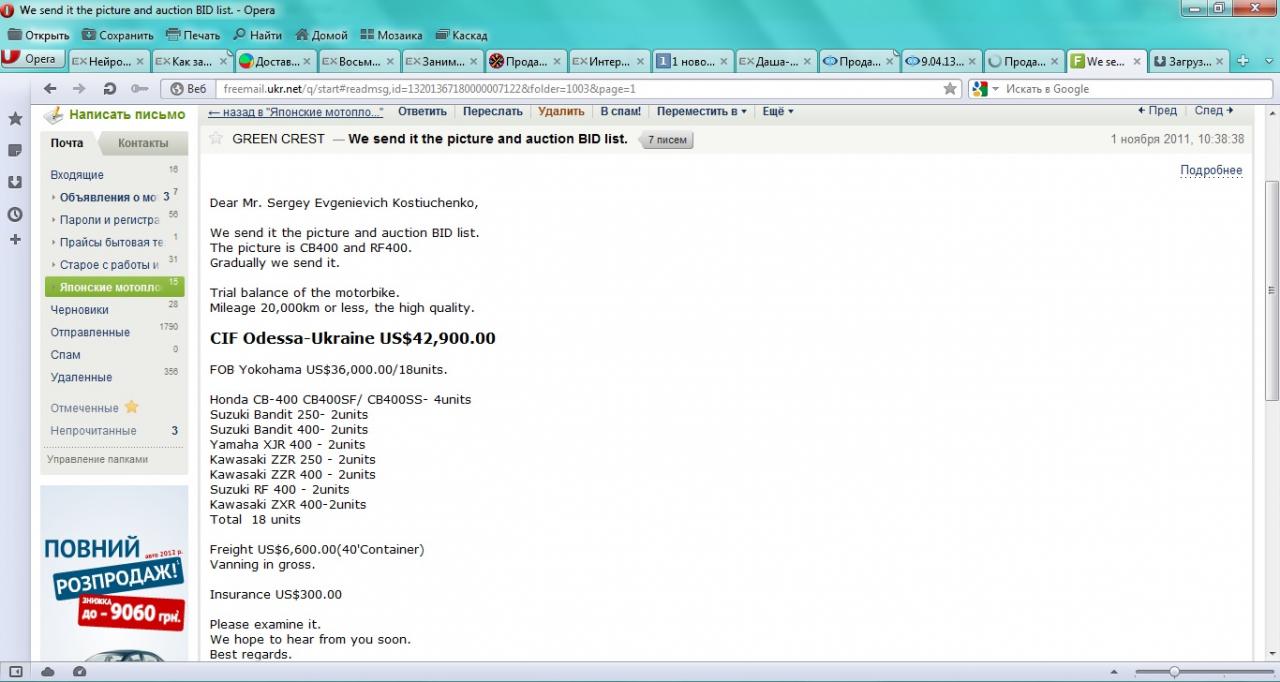Click the Сохранить (Save) toolbar button
The image size is (1280, 682).
[x=117, y=35]
